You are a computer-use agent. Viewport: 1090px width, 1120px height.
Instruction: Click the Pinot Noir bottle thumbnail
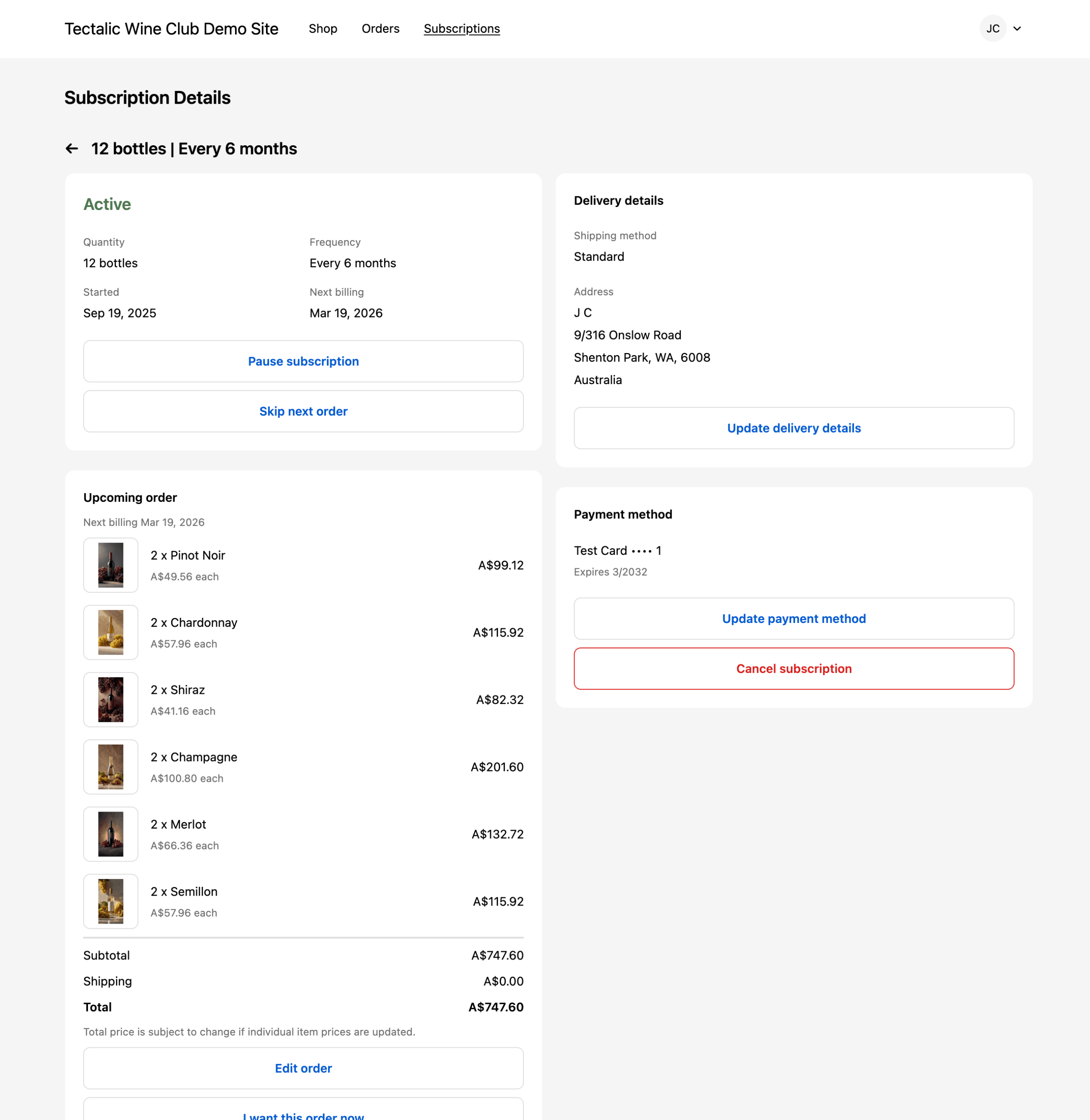111,565
